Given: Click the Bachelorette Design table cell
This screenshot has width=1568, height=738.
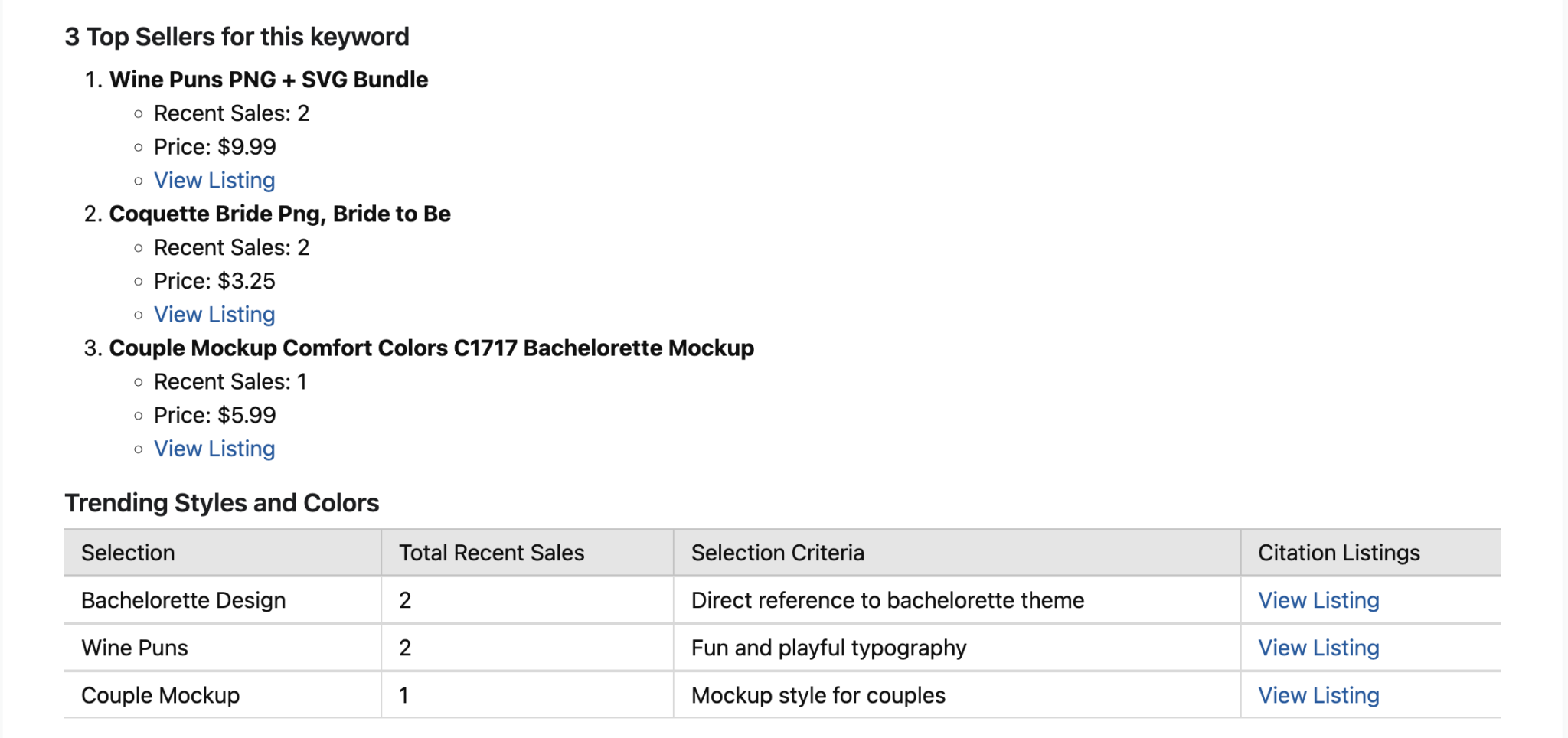Looking at the screenshot, I should [184, 600].
